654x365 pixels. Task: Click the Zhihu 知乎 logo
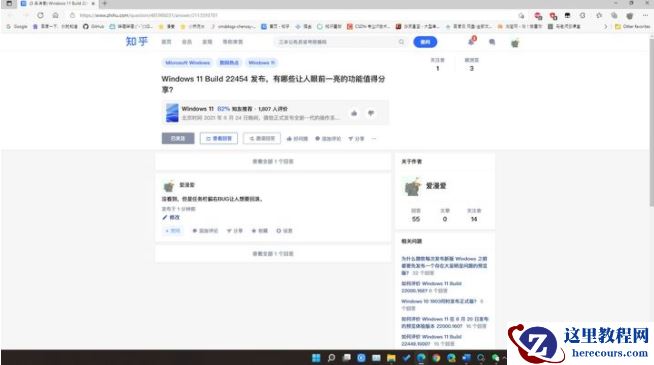click(137, 42)
